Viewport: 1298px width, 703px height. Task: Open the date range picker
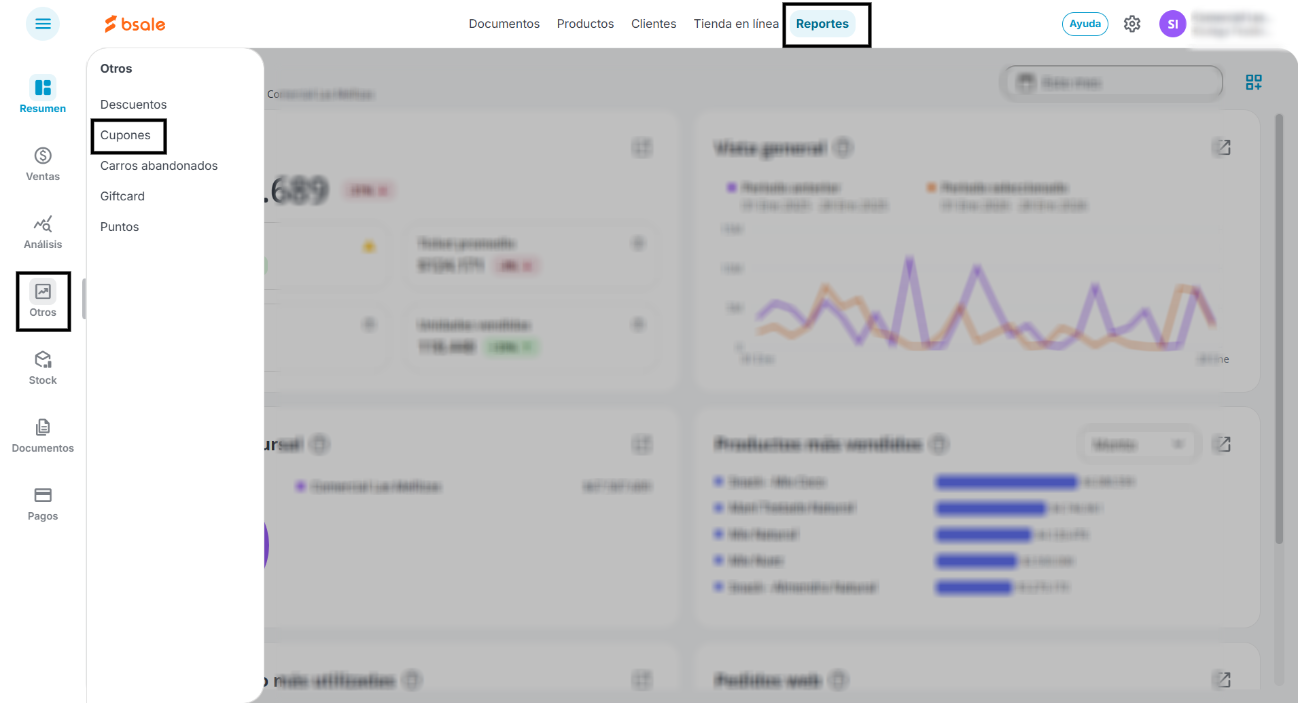pos(1111,83)
